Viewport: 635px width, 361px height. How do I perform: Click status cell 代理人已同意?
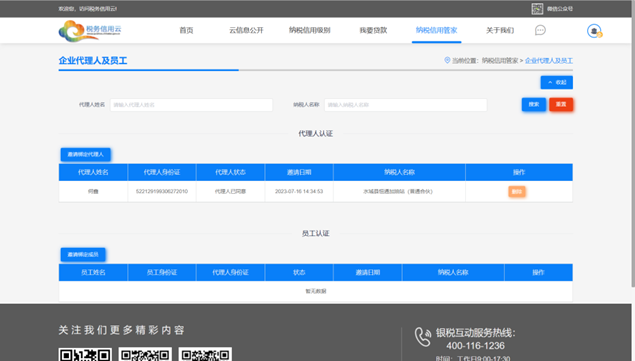point(230,191)
